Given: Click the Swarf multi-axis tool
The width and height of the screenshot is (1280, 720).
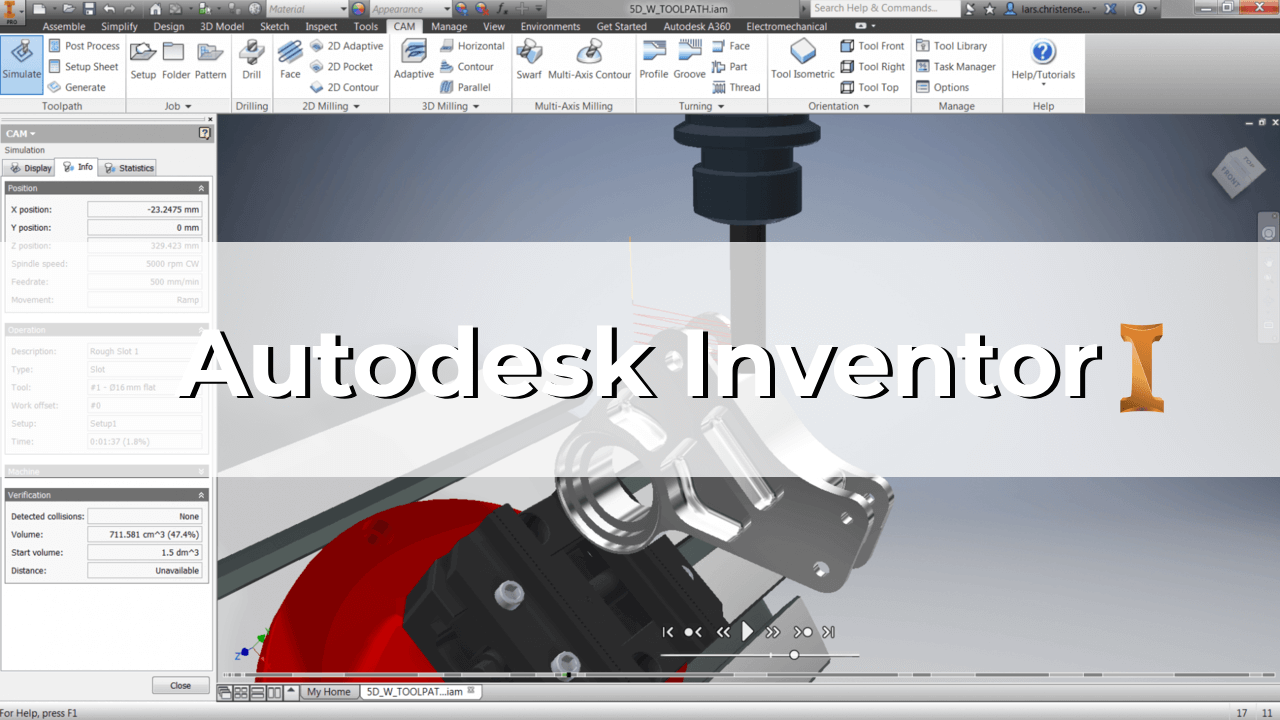Looking at the screenshot, I should (529, 62).
